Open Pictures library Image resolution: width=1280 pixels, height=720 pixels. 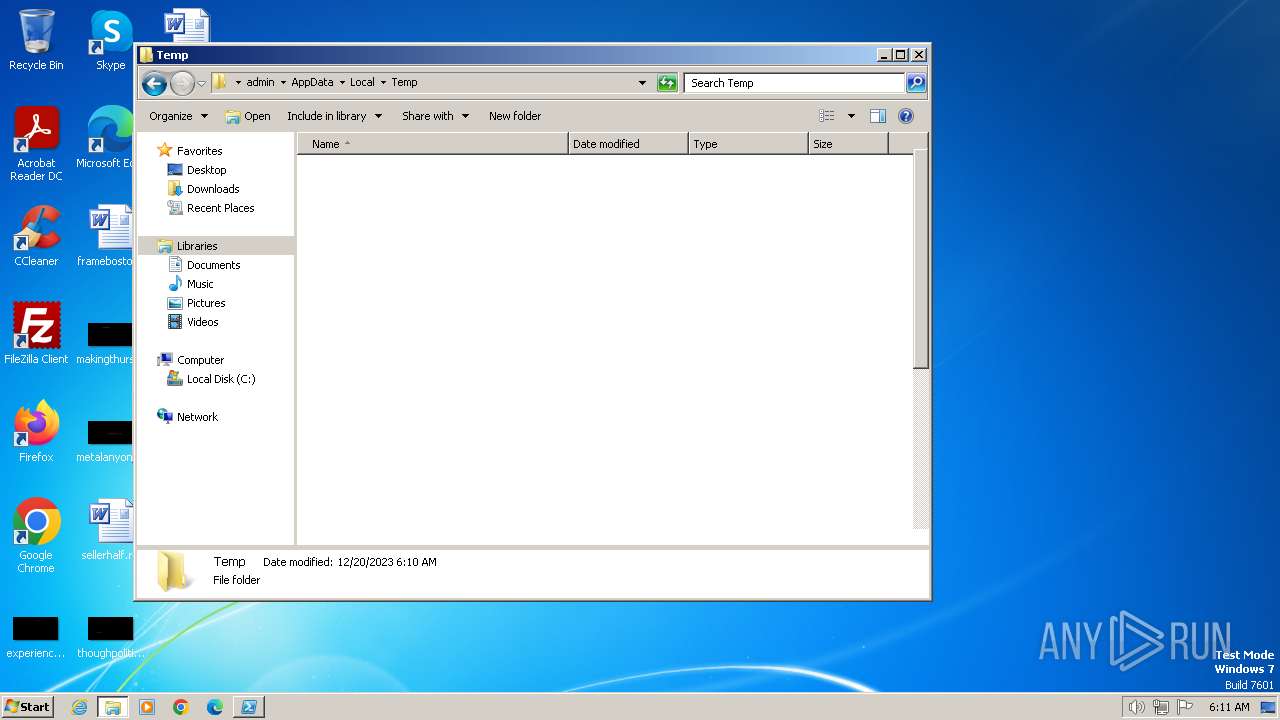pyautogui.click(x=196, y=303)
